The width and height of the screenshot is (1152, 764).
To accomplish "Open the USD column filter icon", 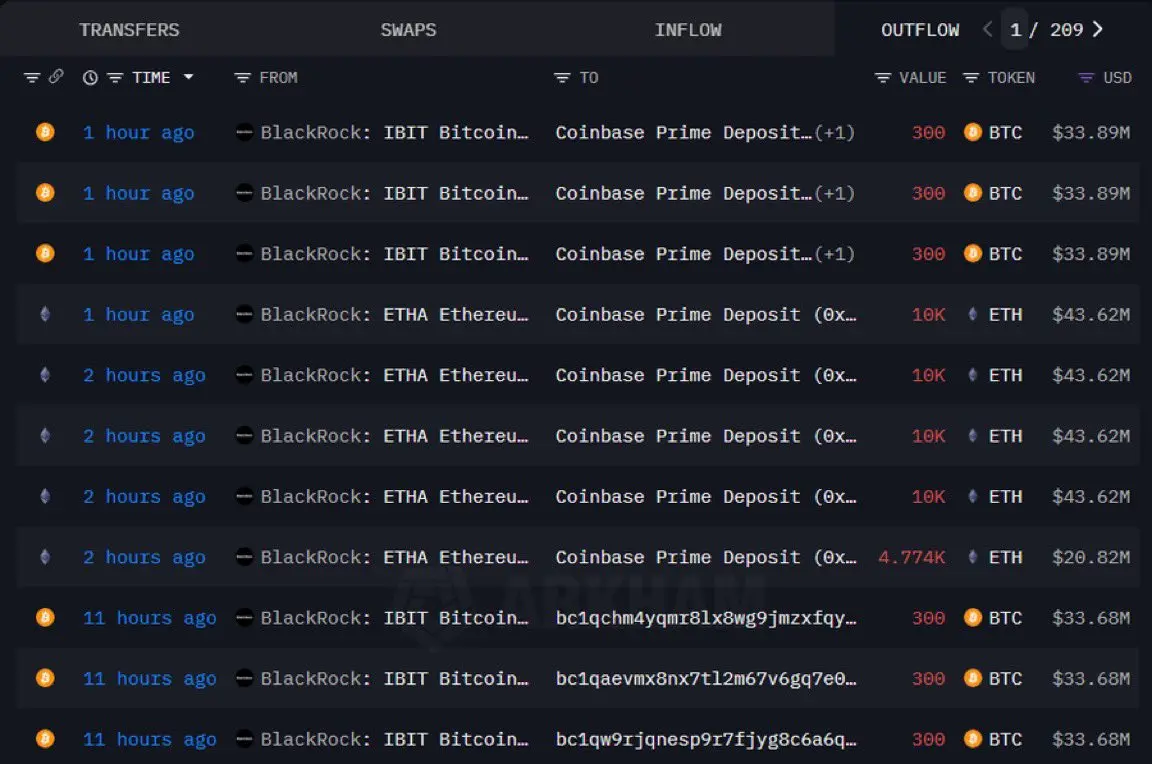I will [x=1086, y=78].
